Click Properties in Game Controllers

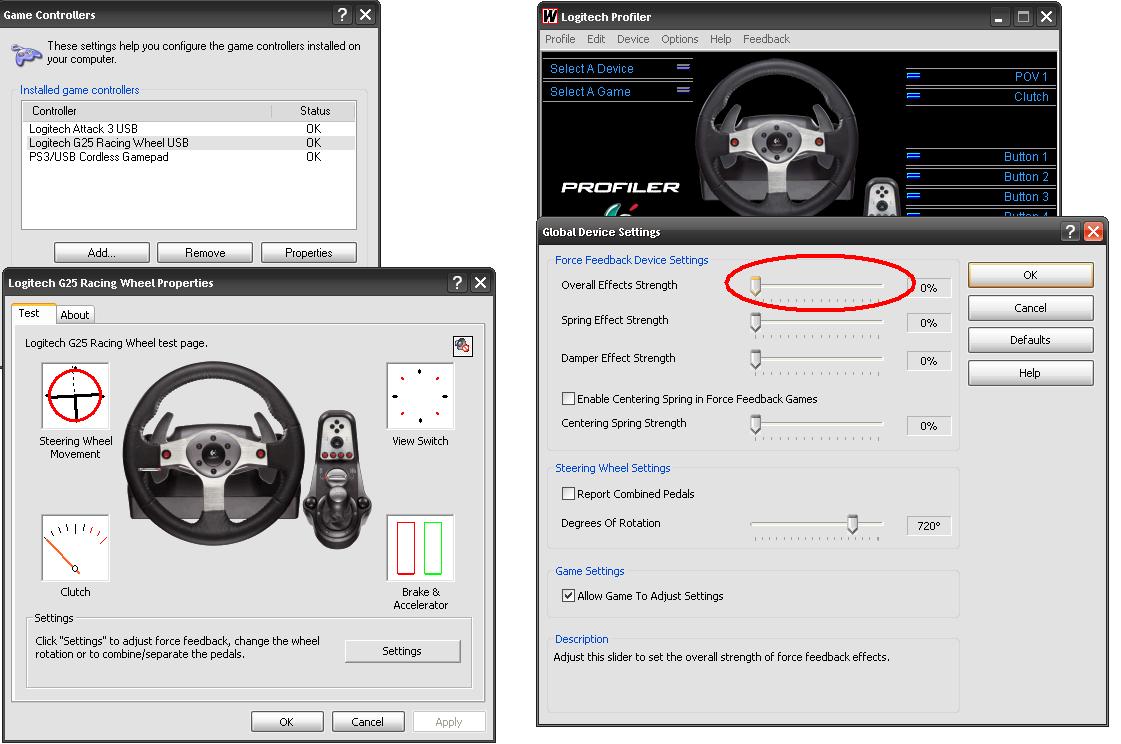(308, 252)
